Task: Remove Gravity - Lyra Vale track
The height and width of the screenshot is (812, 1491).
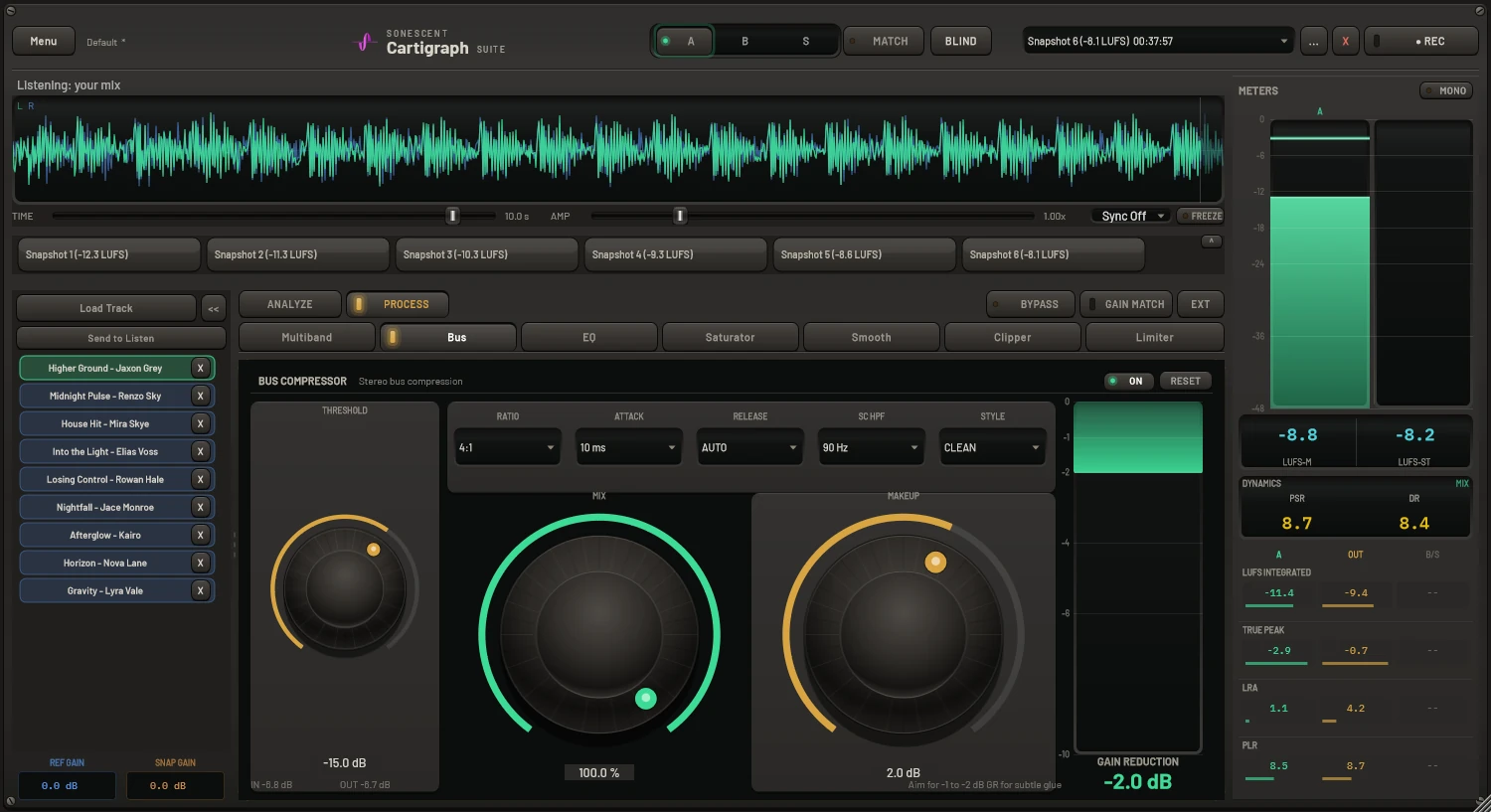Action: (x=201, y=590)
